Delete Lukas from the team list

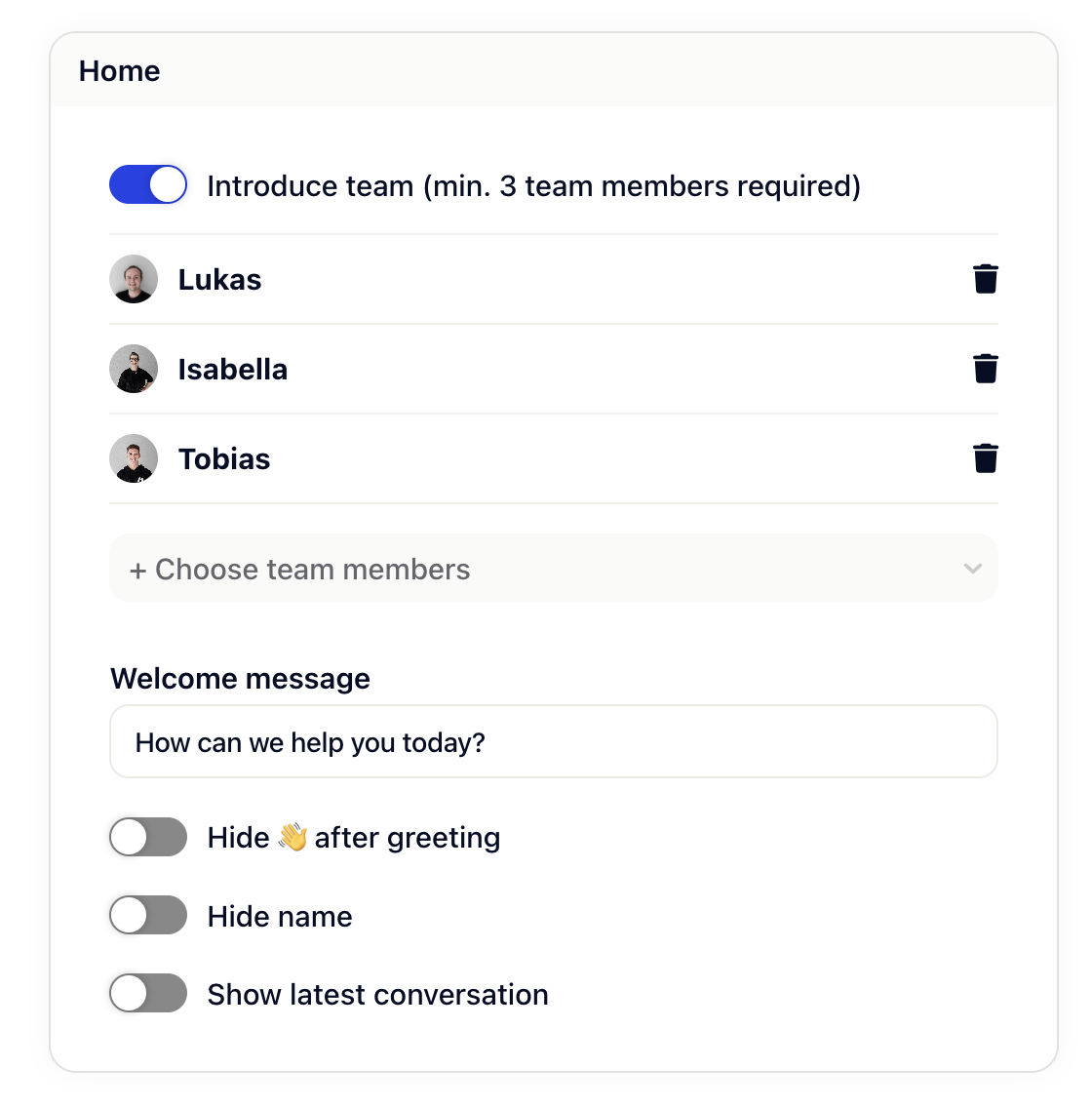point(986,279)
